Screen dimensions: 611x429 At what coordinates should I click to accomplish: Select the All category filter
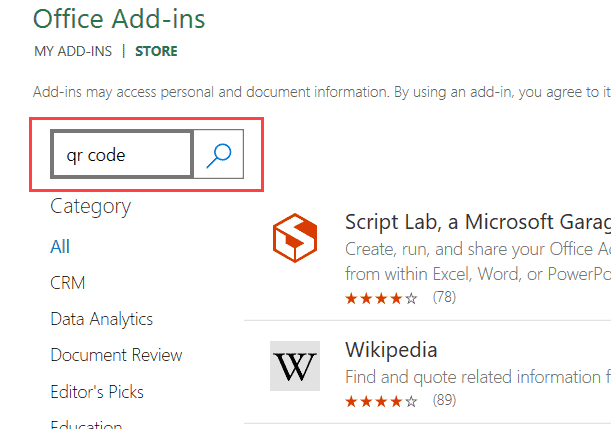point(60,247)
